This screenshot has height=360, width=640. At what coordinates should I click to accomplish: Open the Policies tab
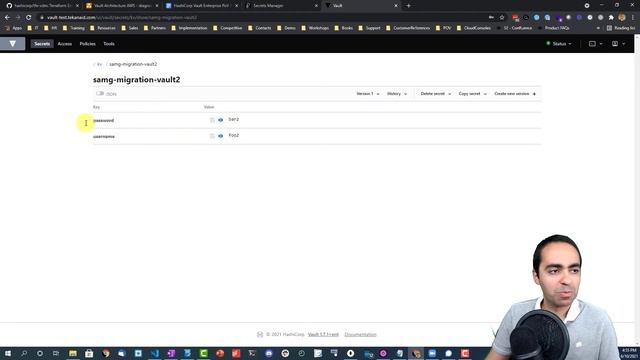[x=87, y=44]
